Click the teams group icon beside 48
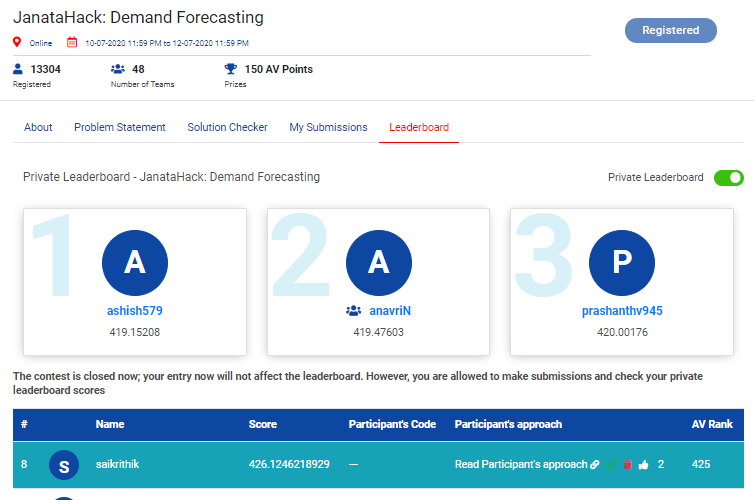 click(x=118, y=69)
